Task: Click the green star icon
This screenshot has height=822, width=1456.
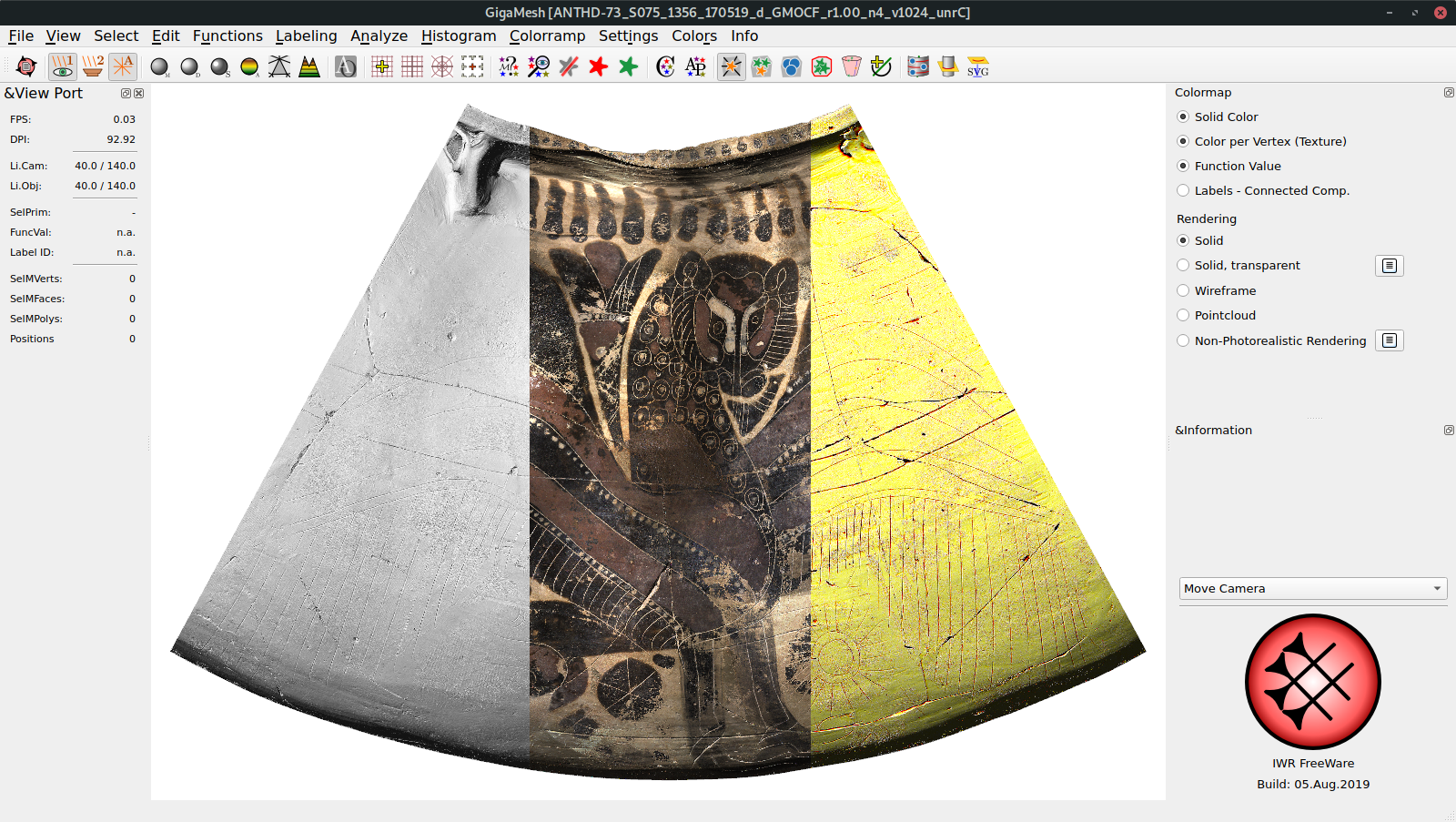Action: [628, 66]
